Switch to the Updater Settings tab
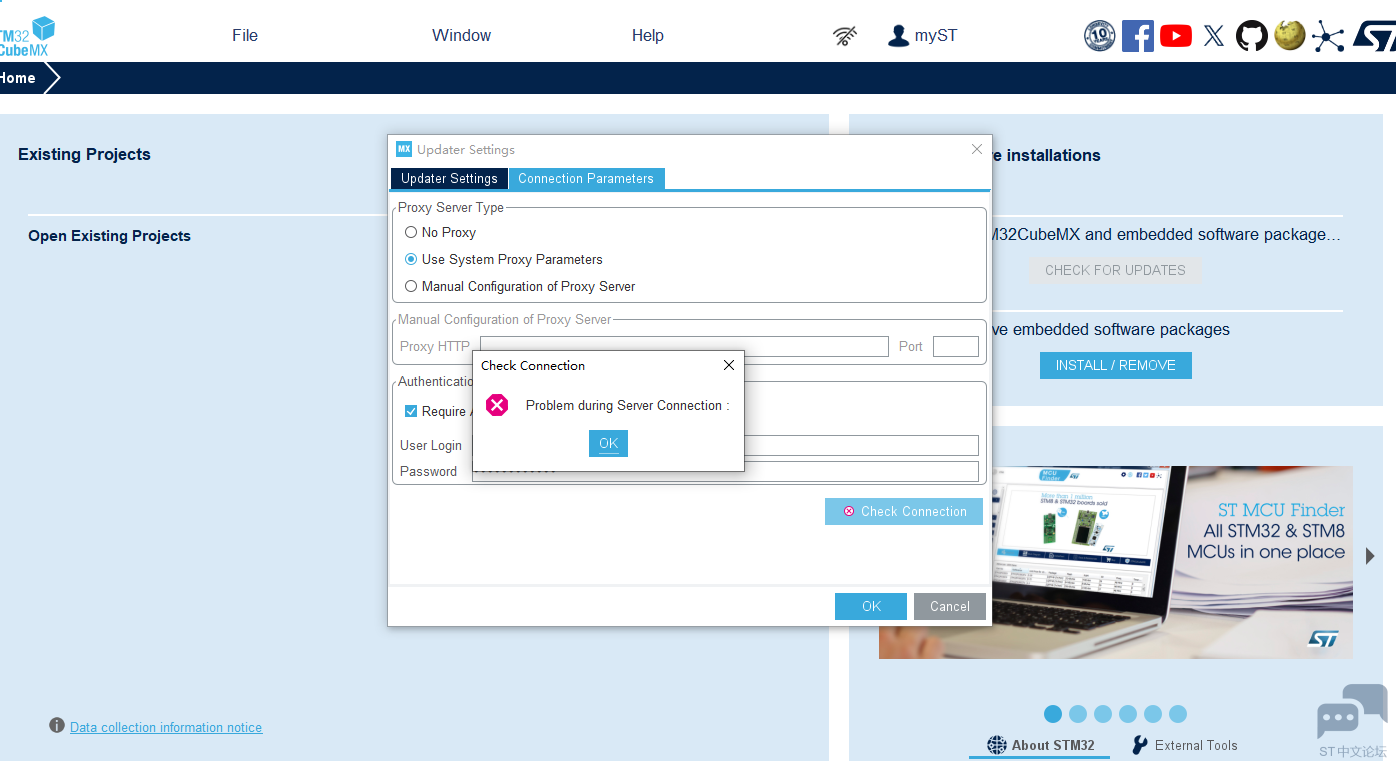Viewport: 1396px width, 767px height. (449, 178)
